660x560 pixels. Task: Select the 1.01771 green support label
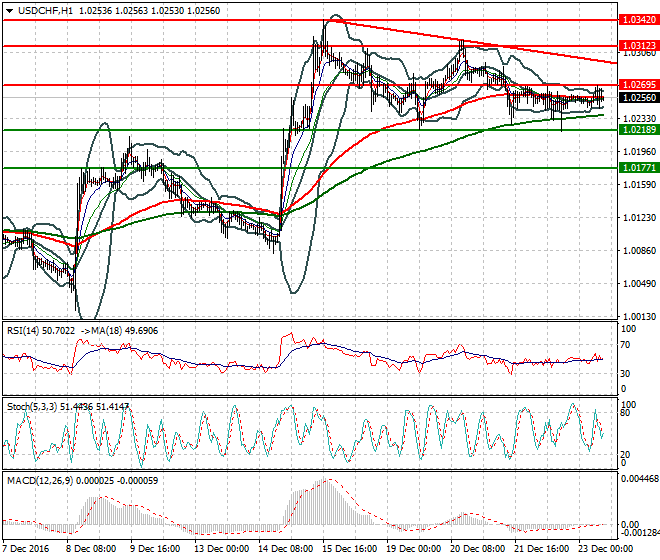[x=639, y=168]
